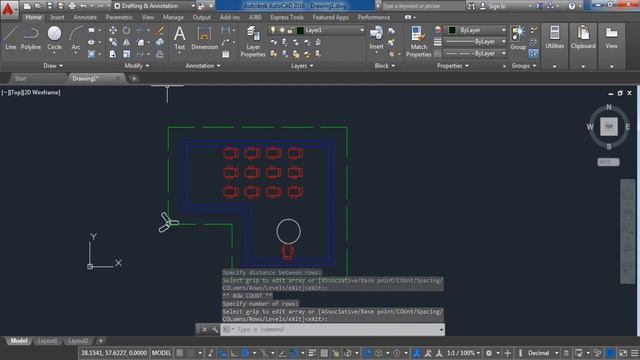Click the command line input field
640x360 pixels.
point(332,329)
